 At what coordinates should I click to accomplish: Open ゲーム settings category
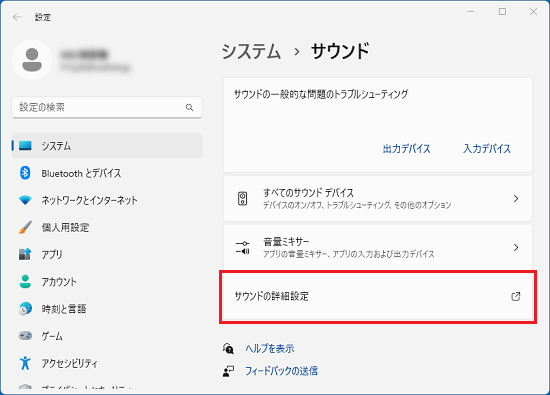[107, 336]
